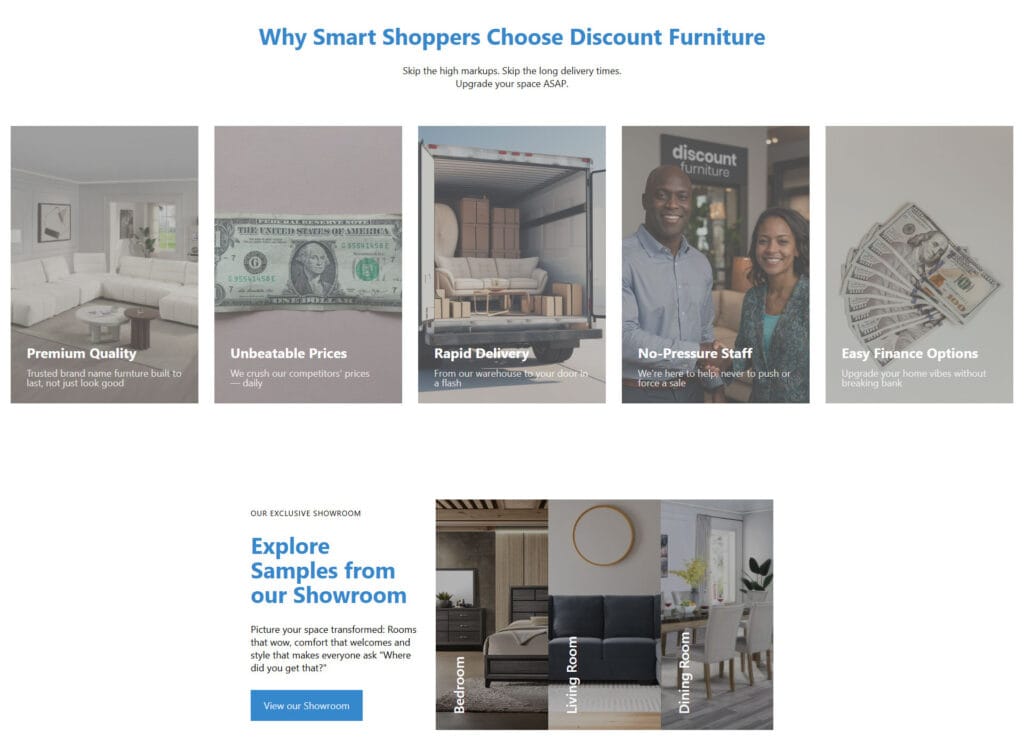Choose the Living Room showroom panel
The image size is (1024, 754).
click(604, 614)
